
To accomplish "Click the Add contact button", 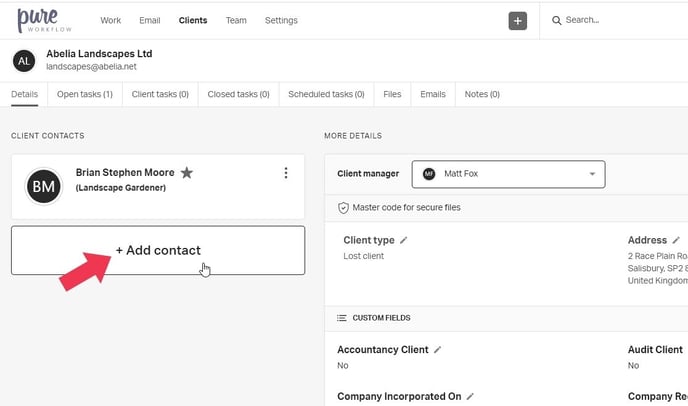I will pyautogui.click(x=158, y=250).
